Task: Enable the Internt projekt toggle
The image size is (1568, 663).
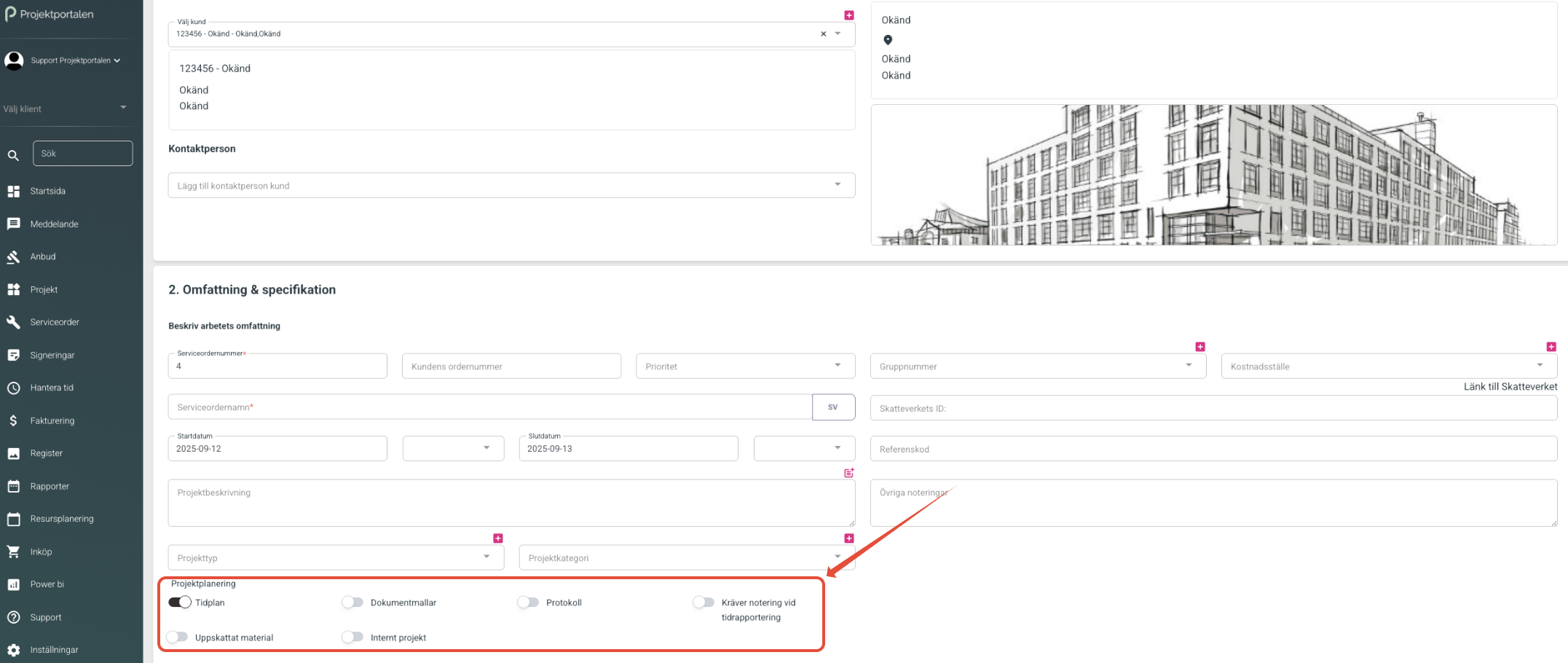Action: pos(352,637)
